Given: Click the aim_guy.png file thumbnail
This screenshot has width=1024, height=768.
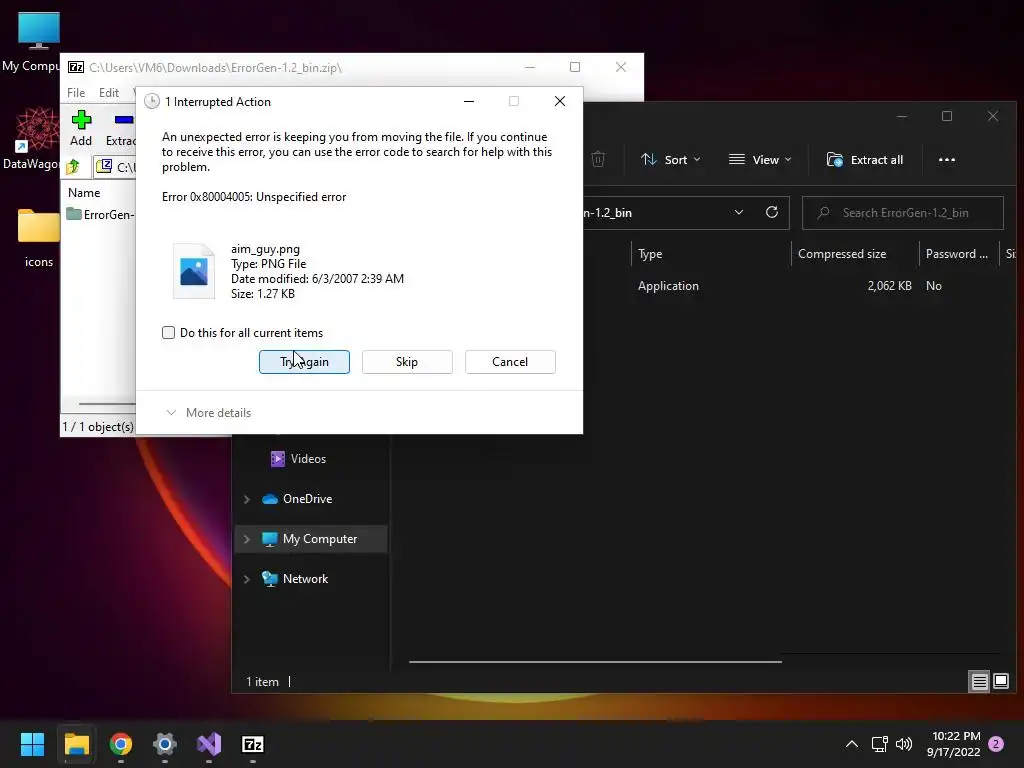Looking at the screenshot, I should click(194, 271).
